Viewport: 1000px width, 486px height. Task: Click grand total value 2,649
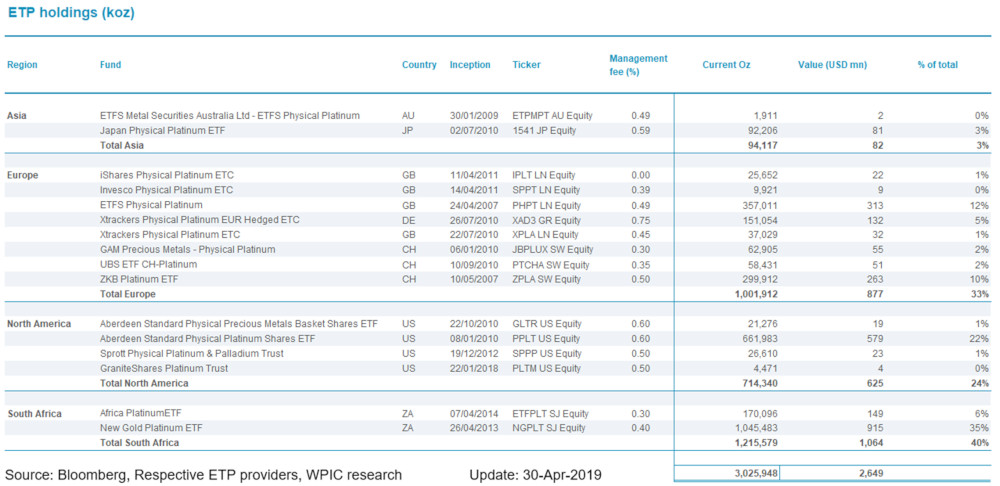pos(871,474)
